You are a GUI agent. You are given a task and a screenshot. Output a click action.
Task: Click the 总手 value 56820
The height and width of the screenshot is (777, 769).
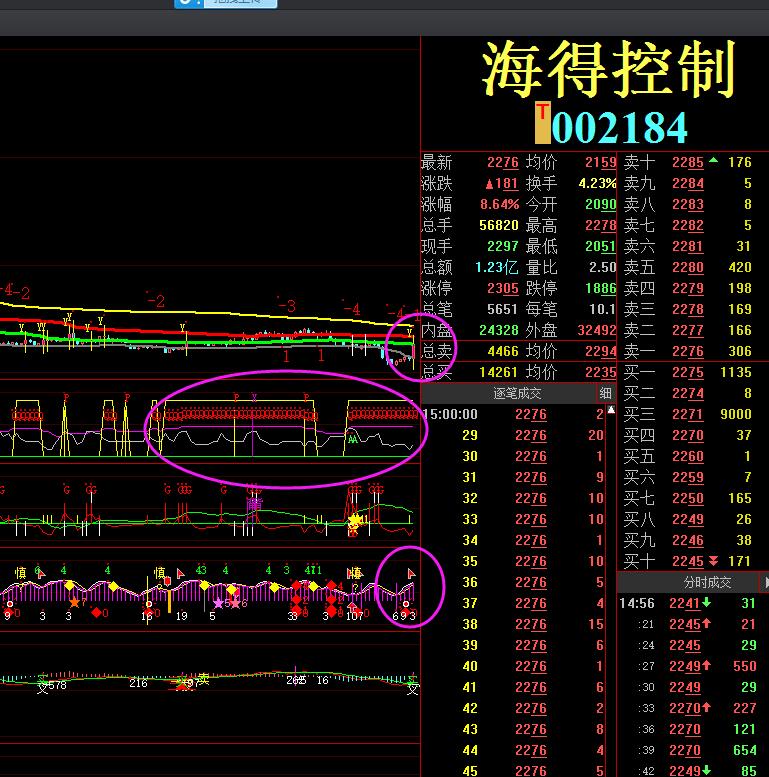pyautogui.click(x=498, y=225)
